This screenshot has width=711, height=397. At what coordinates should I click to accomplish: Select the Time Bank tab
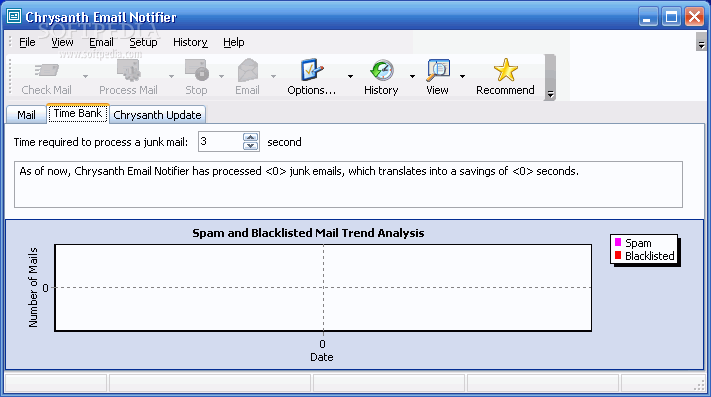pyautogui.click(x=78, y=113)
